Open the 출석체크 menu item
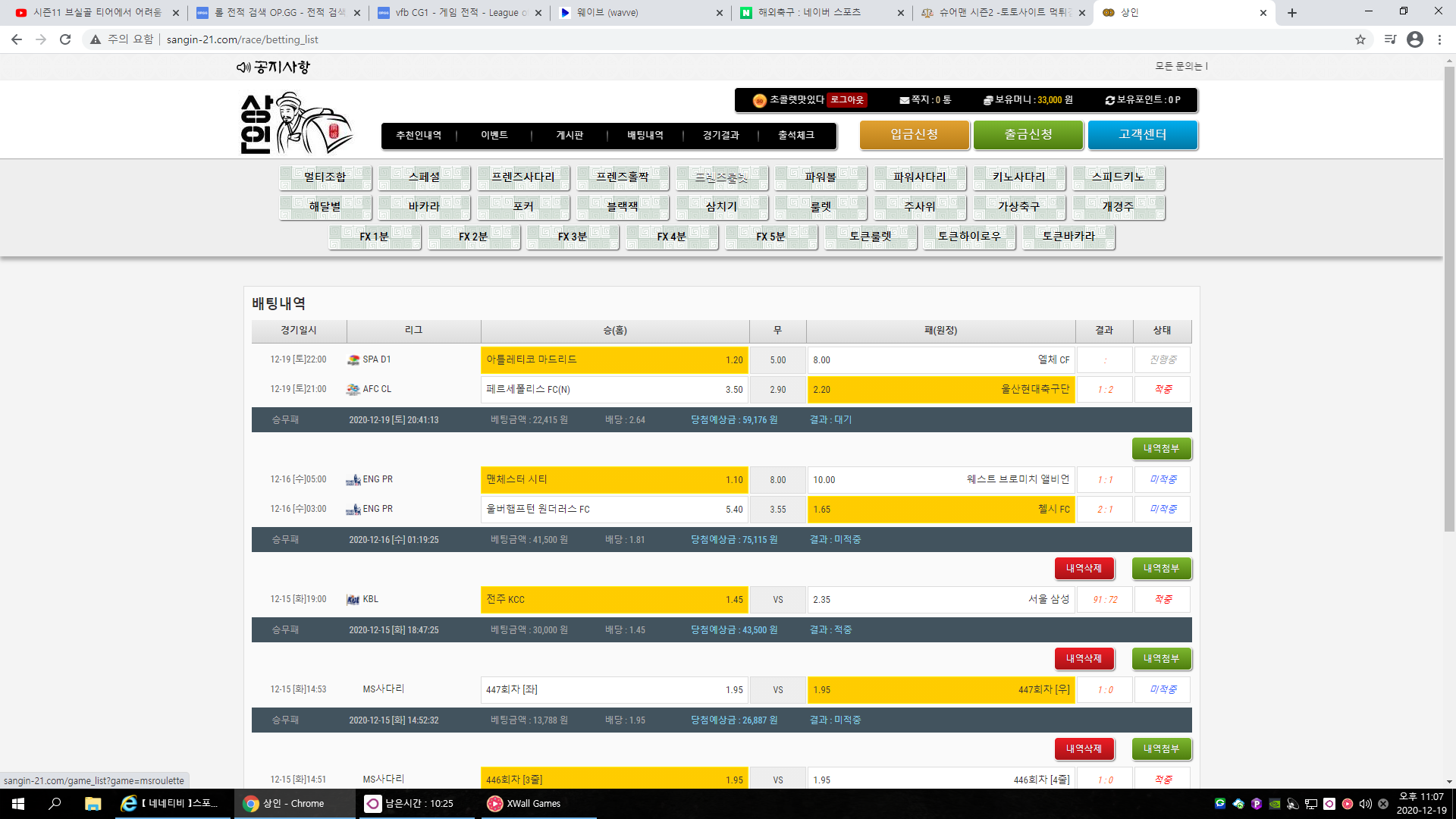 click(795, 135)
